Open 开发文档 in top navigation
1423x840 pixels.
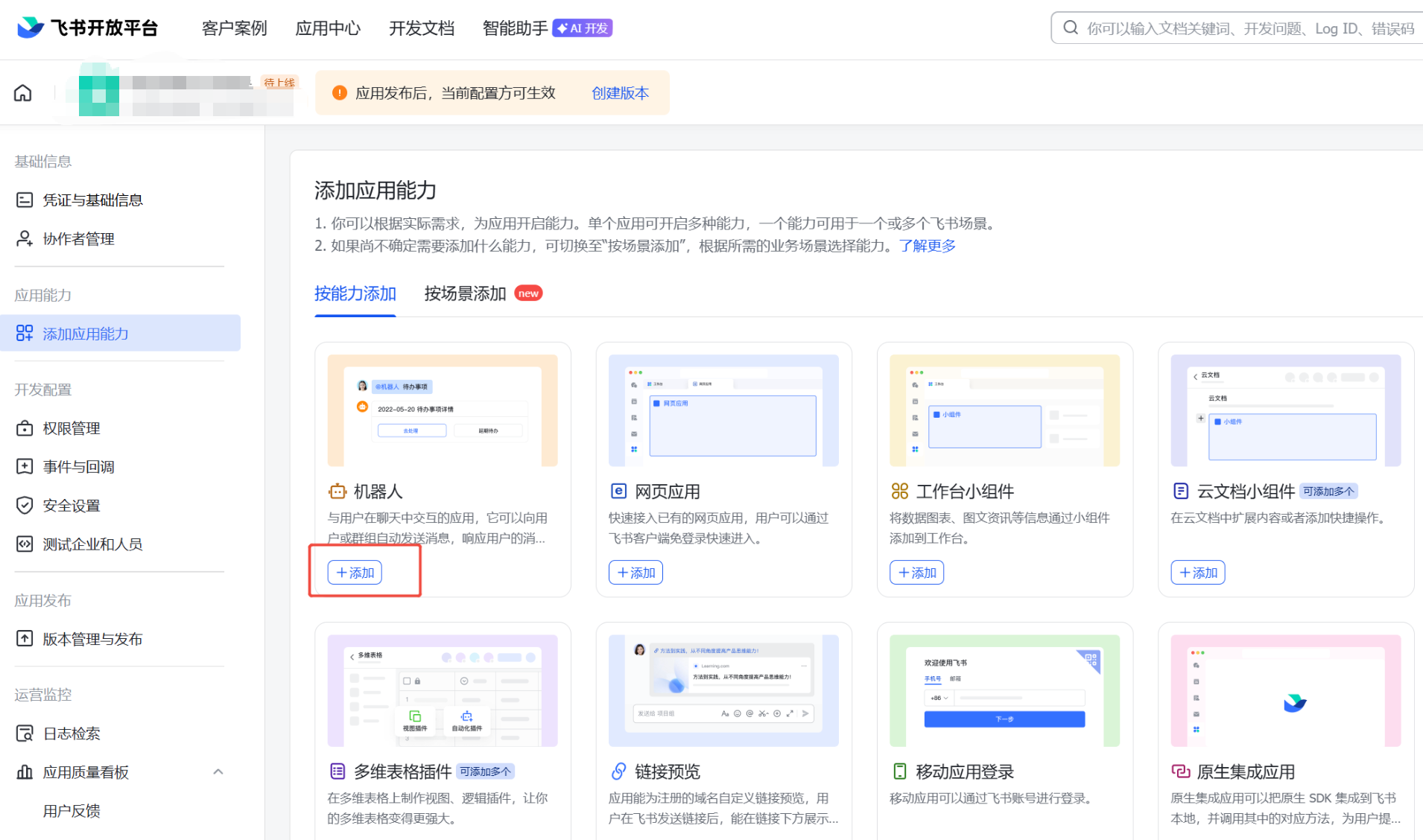[422, 28]
